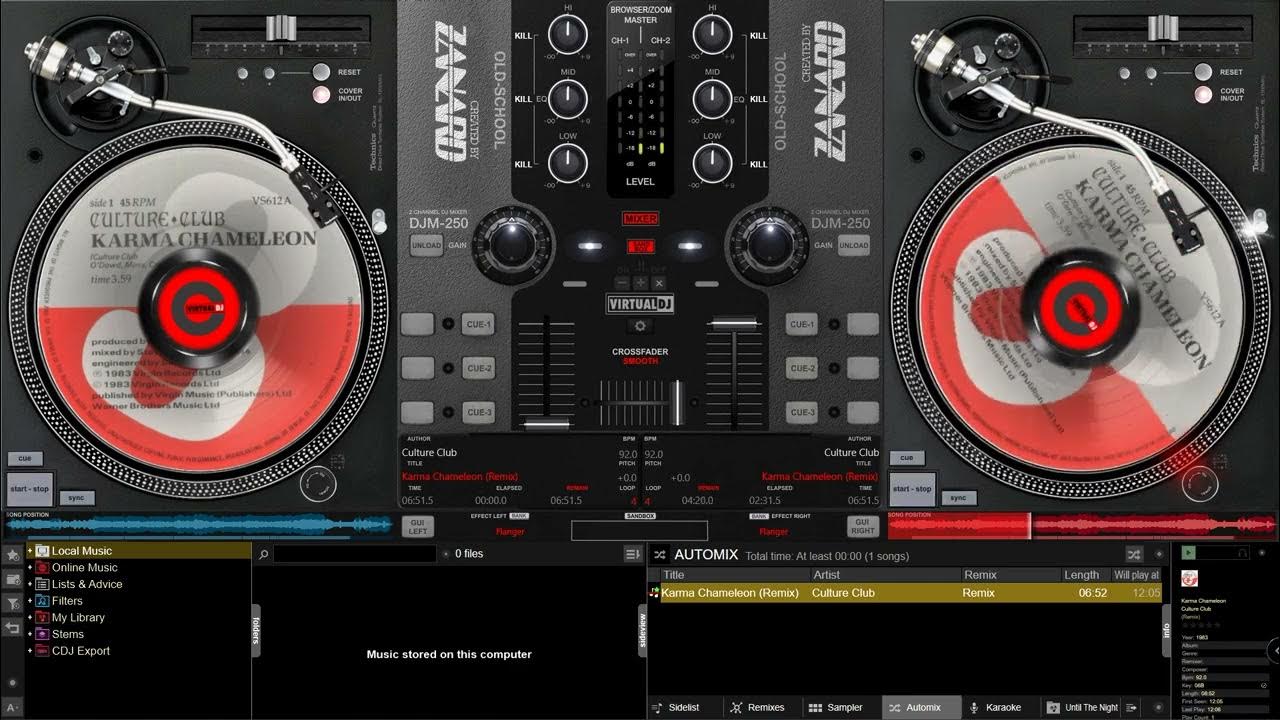The width and height of the screenshot is (1280, 720).
Task: Click the crossfader slider handle
Action: [x=677, y=402]
